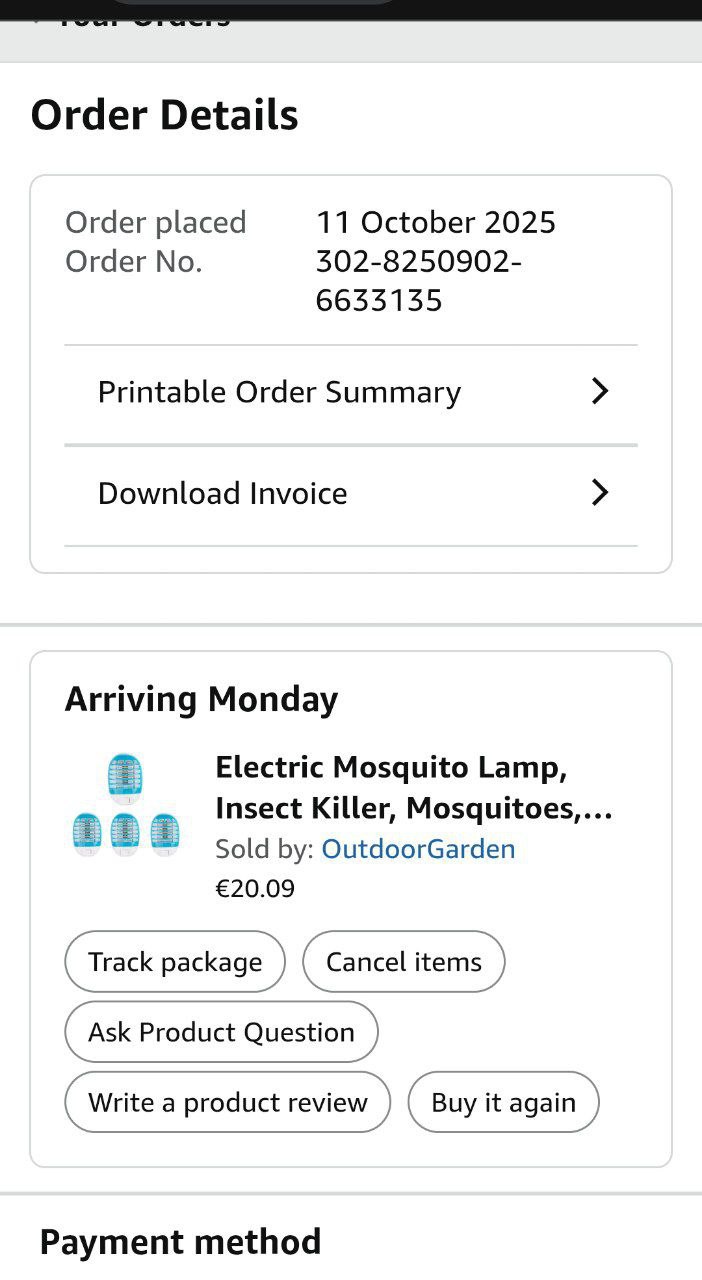702x1280 pixels.
Task: Tap Ask Product Question
Action: (221, 1032)
